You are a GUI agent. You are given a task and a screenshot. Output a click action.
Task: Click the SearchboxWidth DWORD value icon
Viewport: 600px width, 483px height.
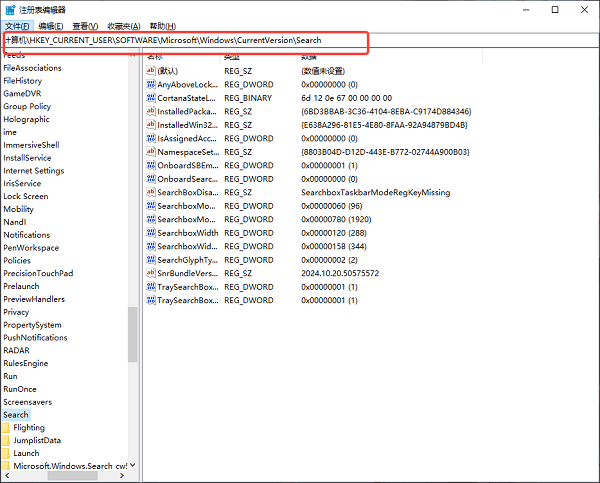151,233
